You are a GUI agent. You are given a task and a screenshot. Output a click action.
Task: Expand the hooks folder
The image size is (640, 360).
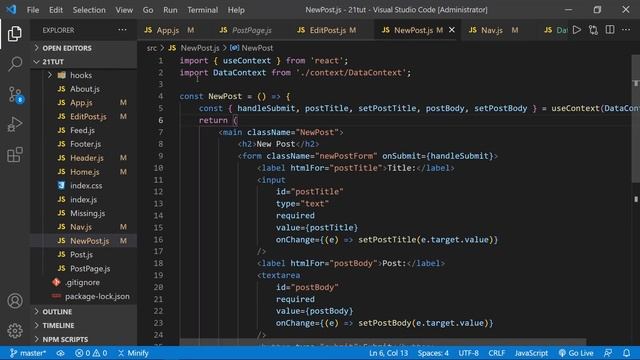click(84, 75)
